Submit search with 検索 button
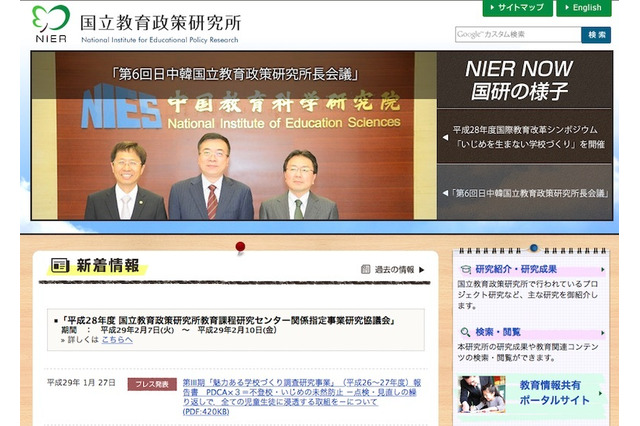 pos(596,35)
